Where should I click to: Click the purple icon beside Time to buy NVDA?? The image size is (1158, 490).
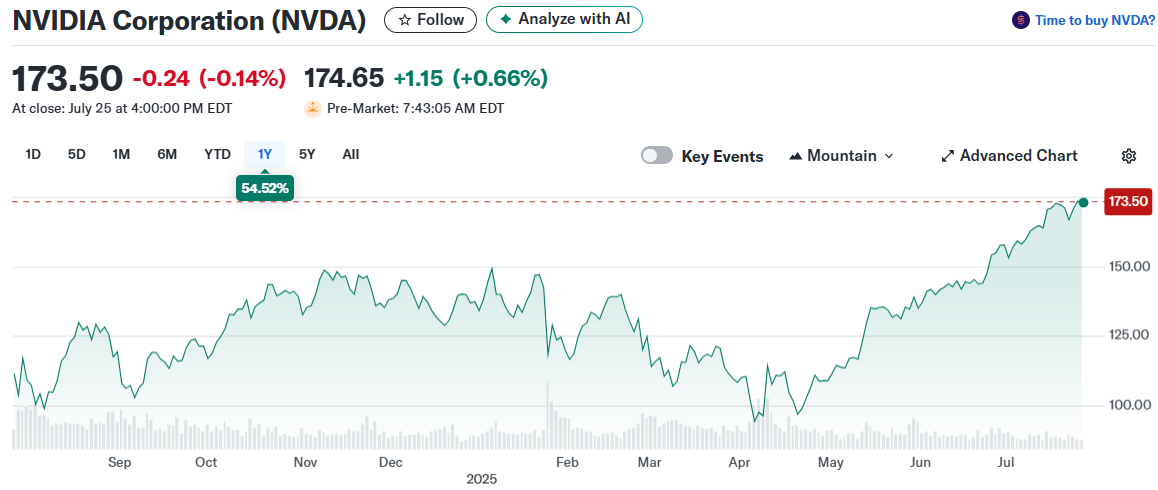click(1021, 21)
